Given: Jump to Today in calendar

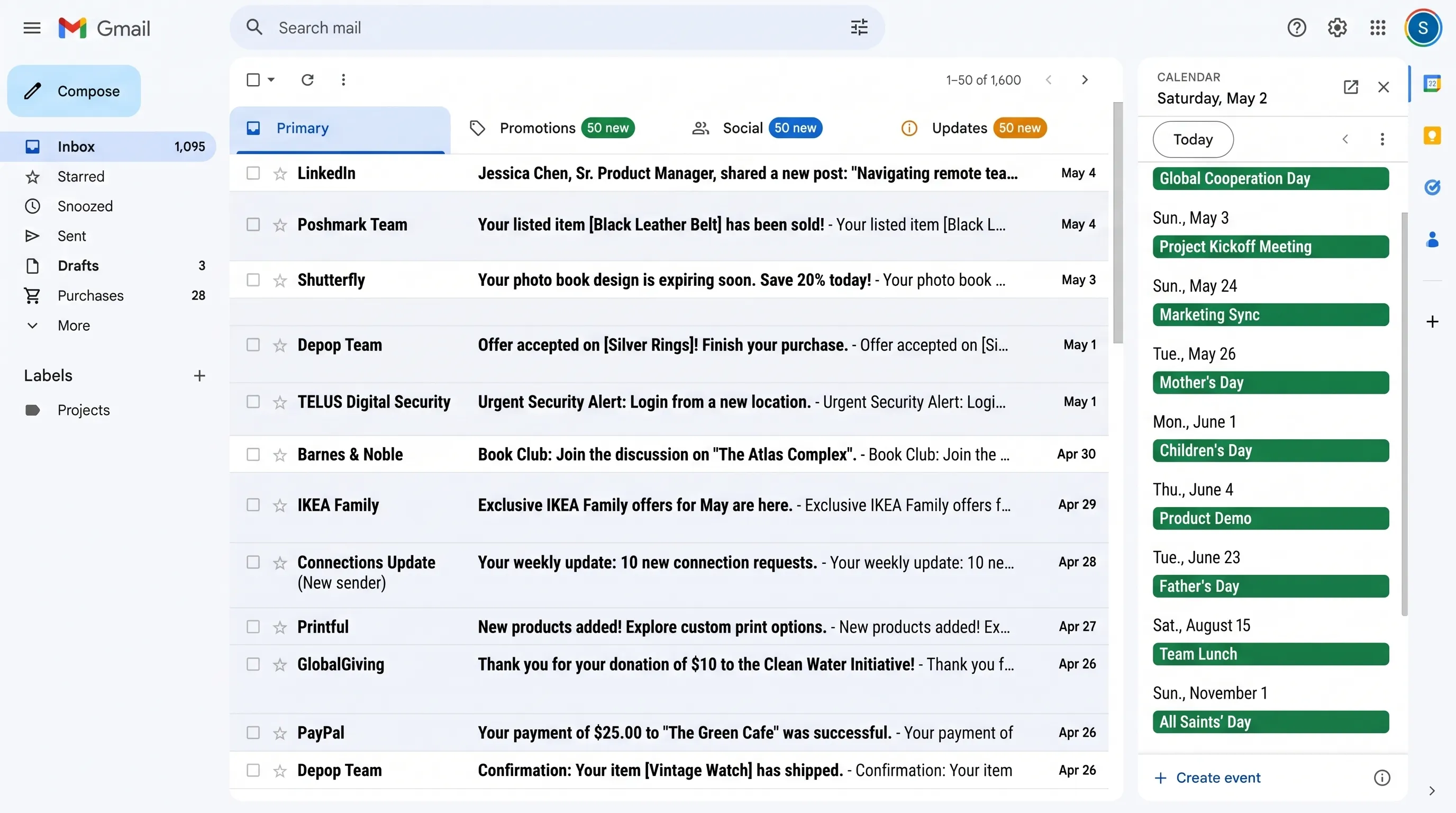Looking at the screenshot, I should (1193, 139).
